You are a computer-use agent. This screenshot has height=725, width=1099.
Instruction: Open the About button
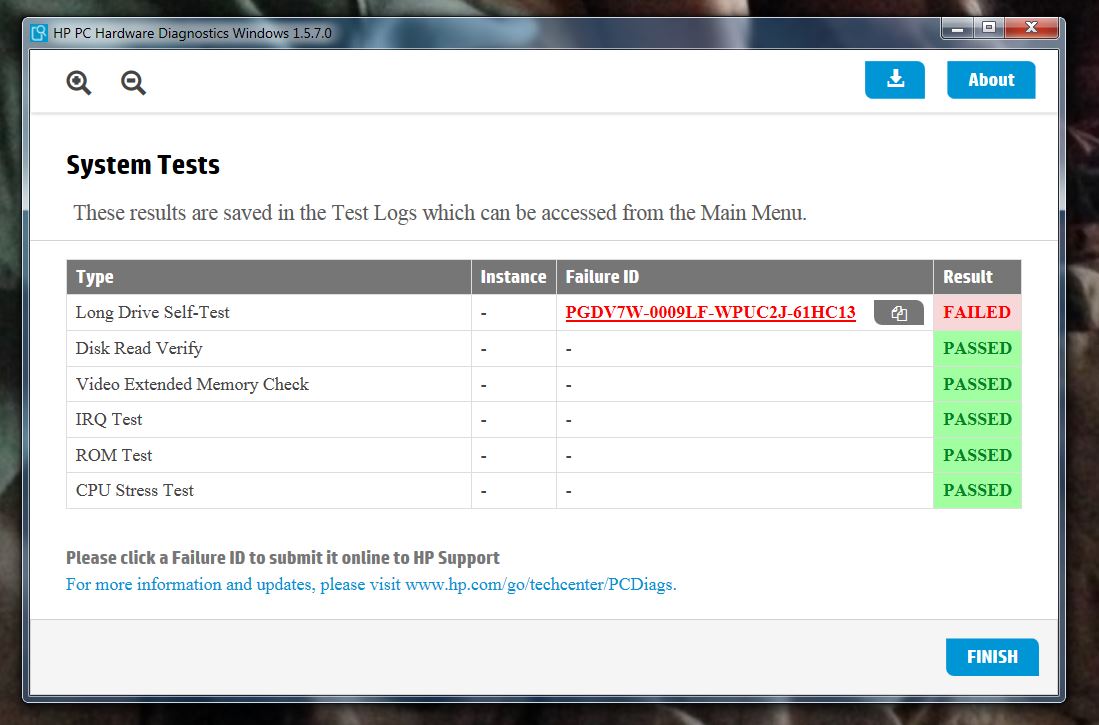(x=991, y=79)
